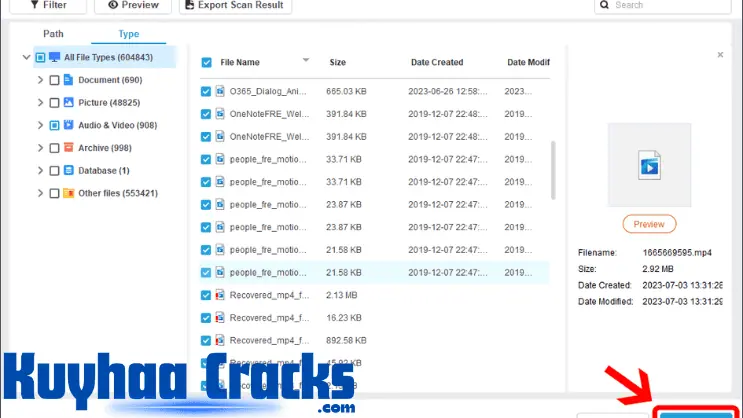
Task: Uncheck the Recovered_mp4 2.13 MB file checkbox
Action: click(x=206, y=295)
